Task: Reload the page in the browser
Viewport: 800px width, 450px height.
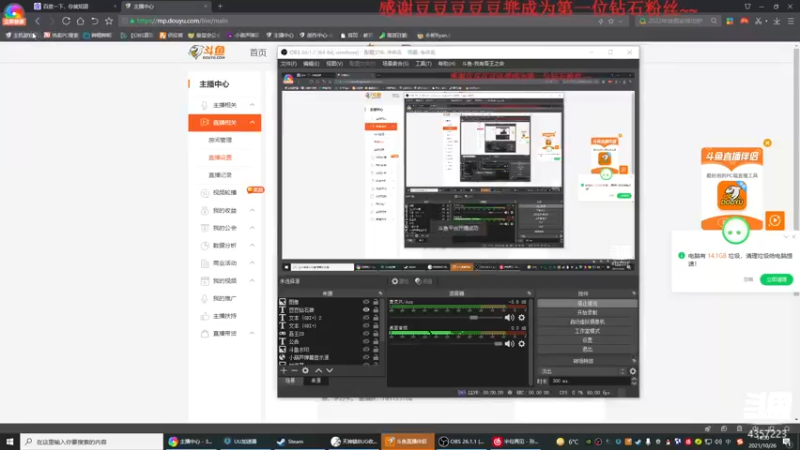Action: pyautogui.click(x=66, y=21)
